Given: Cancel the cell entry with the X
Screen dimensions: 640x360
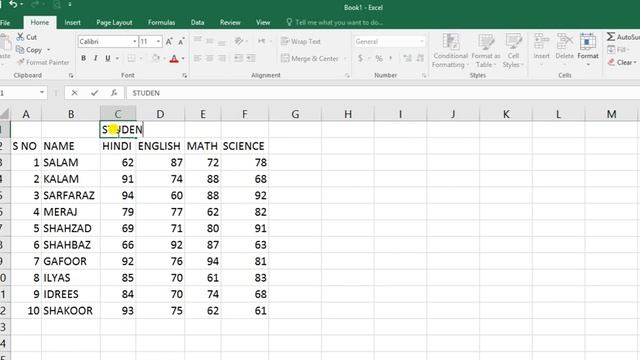Looking at the screenshot, I should 74,93.
